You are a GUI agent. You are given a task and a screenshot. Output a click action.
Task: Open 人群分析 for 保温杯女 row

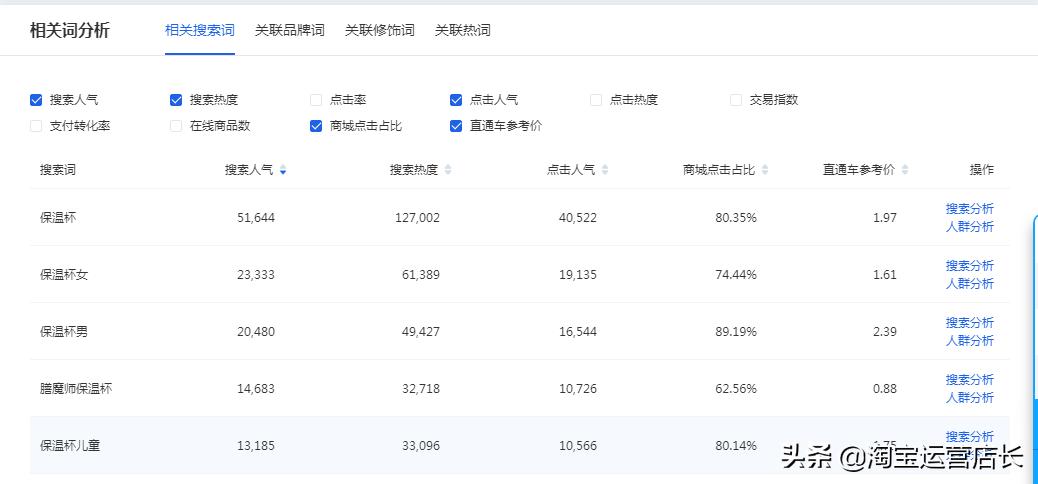click(970, 284)
